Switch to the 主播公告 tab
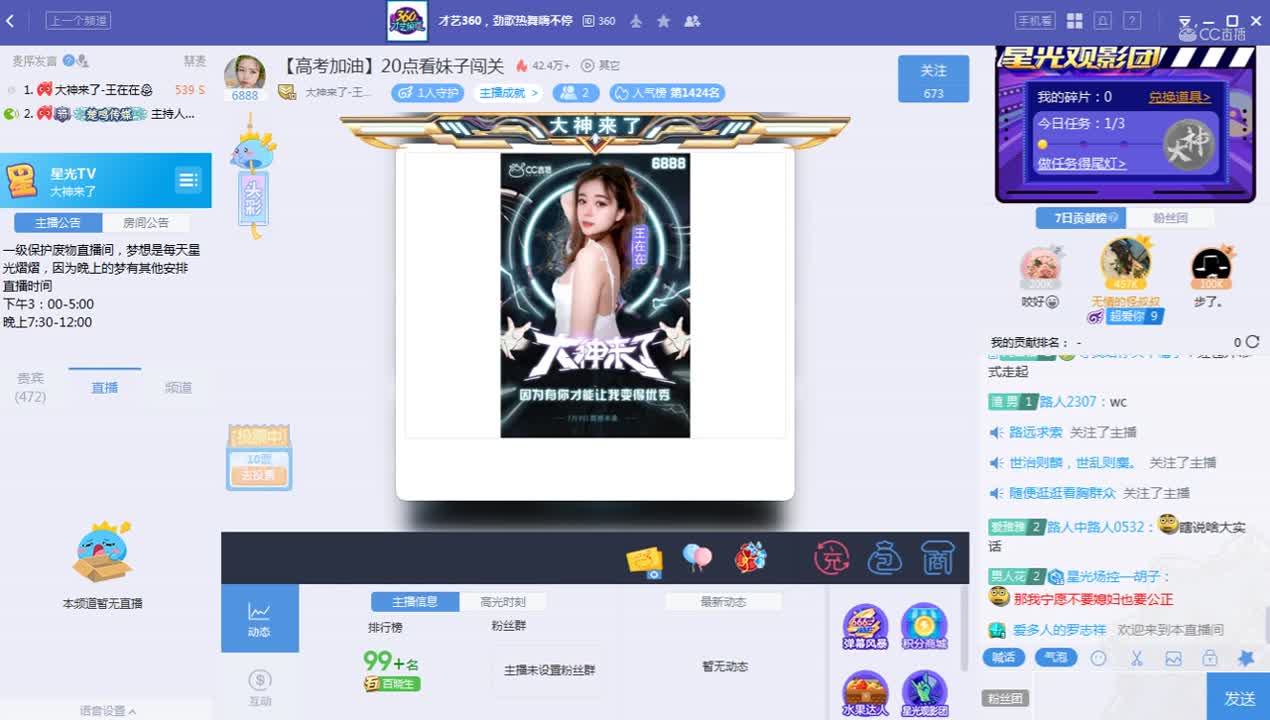This screenshot has height=720, width=1270. 58,223
